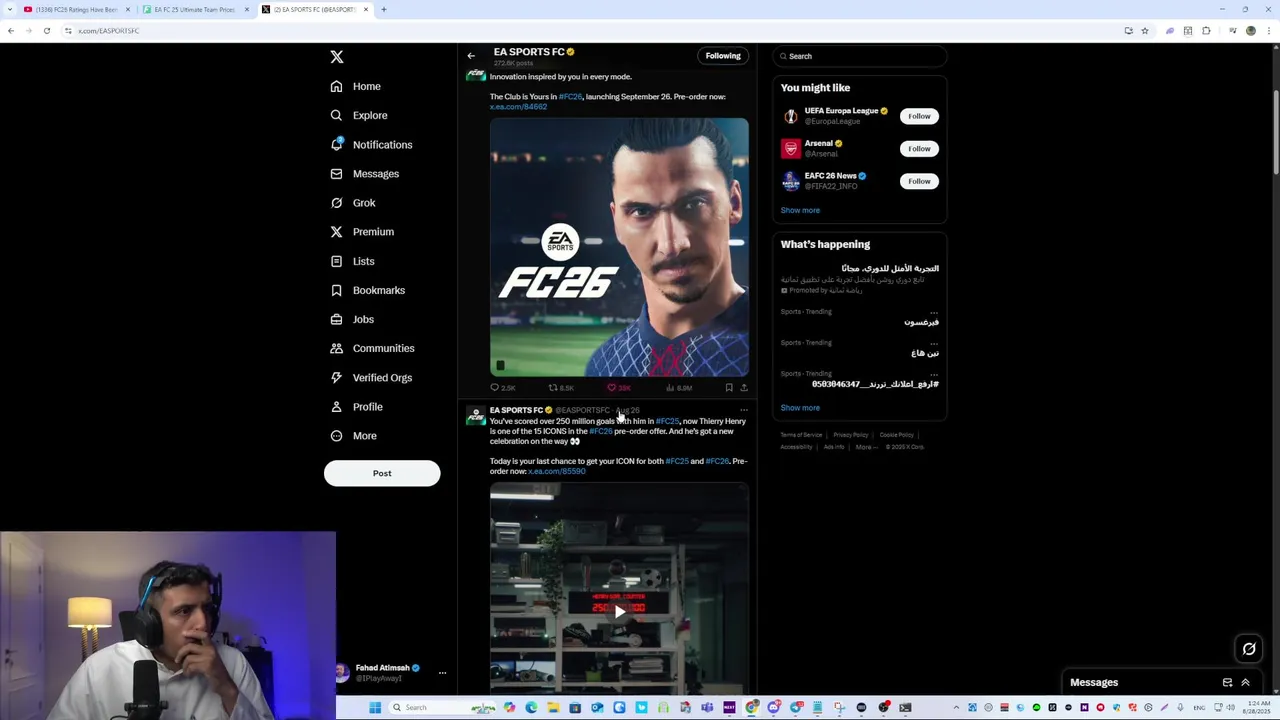Open the Explore page

[358, 115]
